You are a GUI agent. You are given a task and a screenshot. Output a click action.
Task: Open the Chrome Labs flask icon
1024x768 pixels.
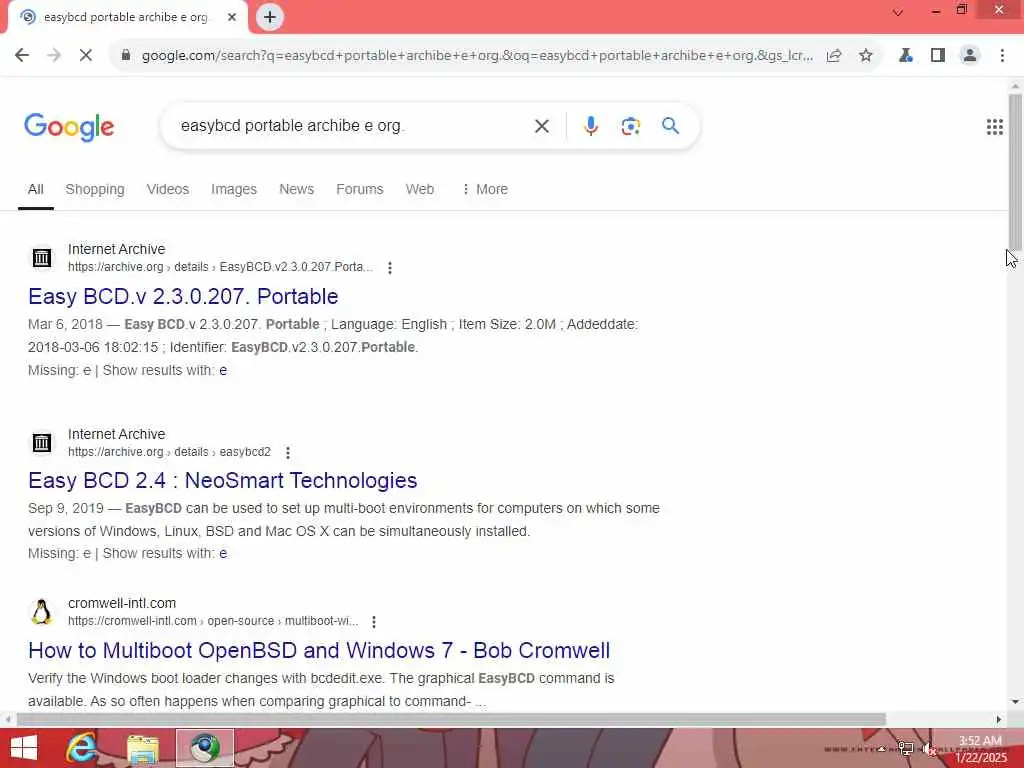point(906,56)
